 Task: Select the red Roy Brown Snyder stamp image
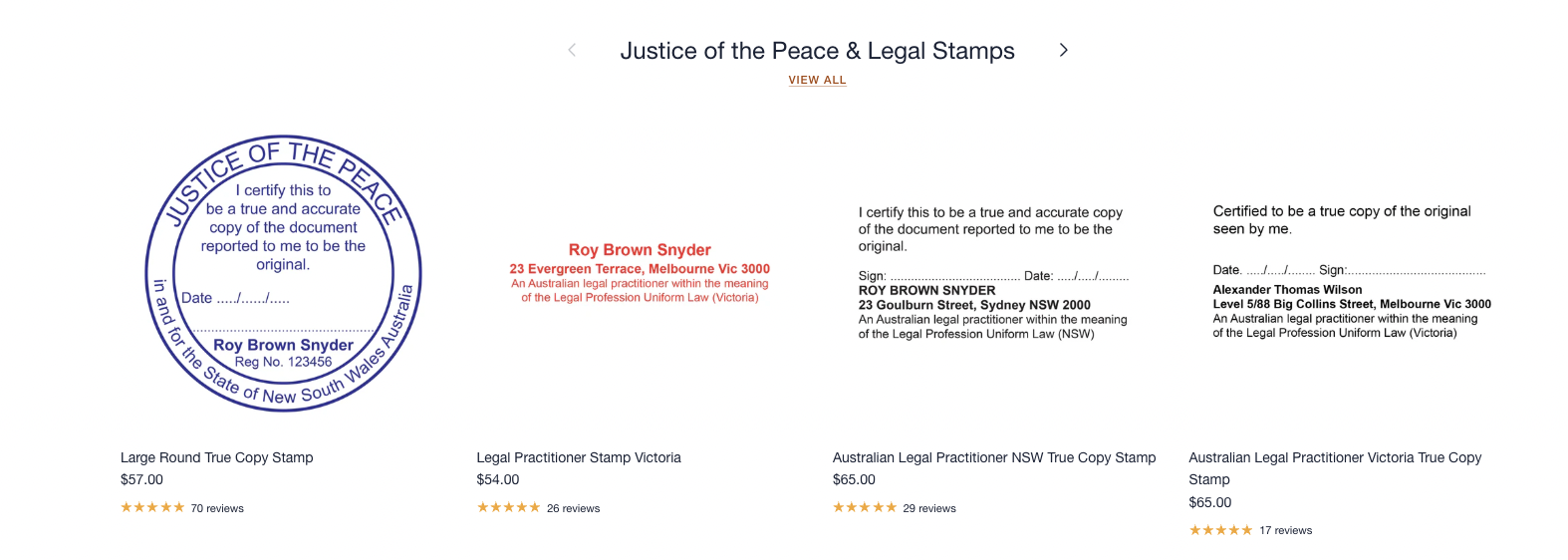pyautogui.click(x=640, y=273)
